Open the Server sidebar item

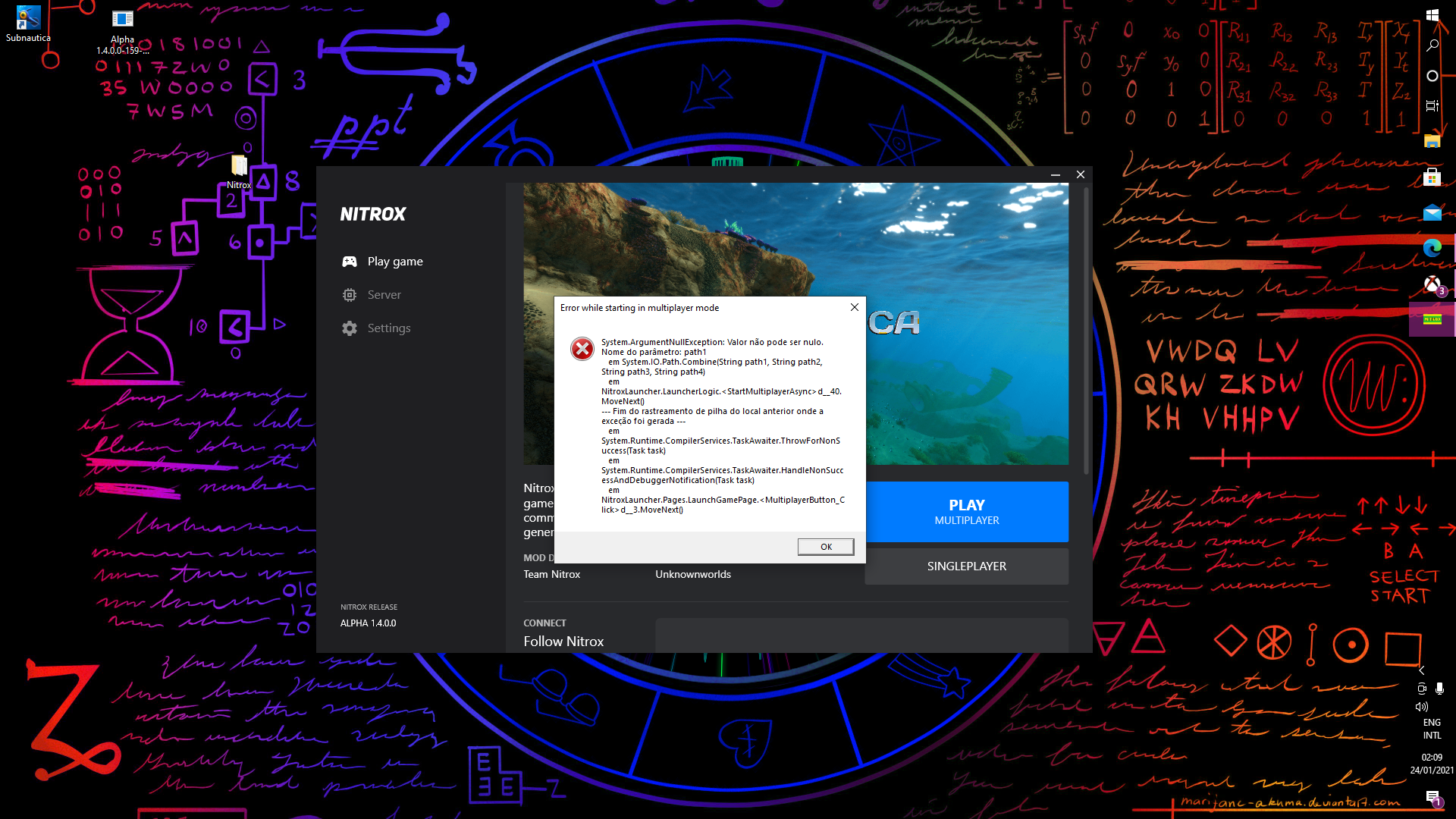coord(372,295)
